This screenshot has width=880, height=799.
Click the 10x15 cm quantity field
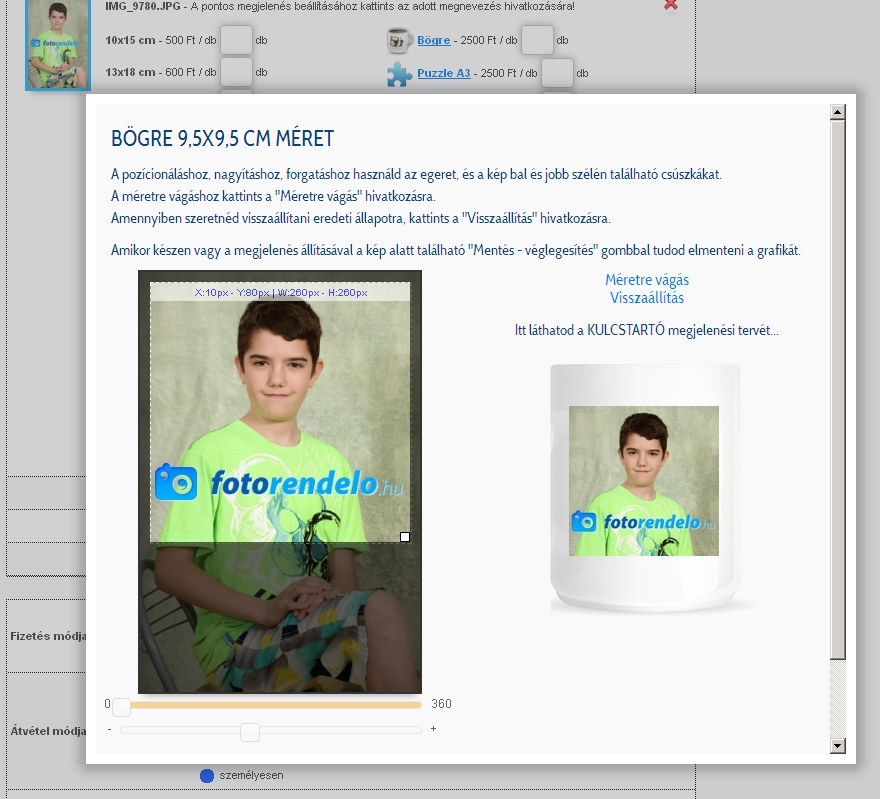tap(236, 40)
